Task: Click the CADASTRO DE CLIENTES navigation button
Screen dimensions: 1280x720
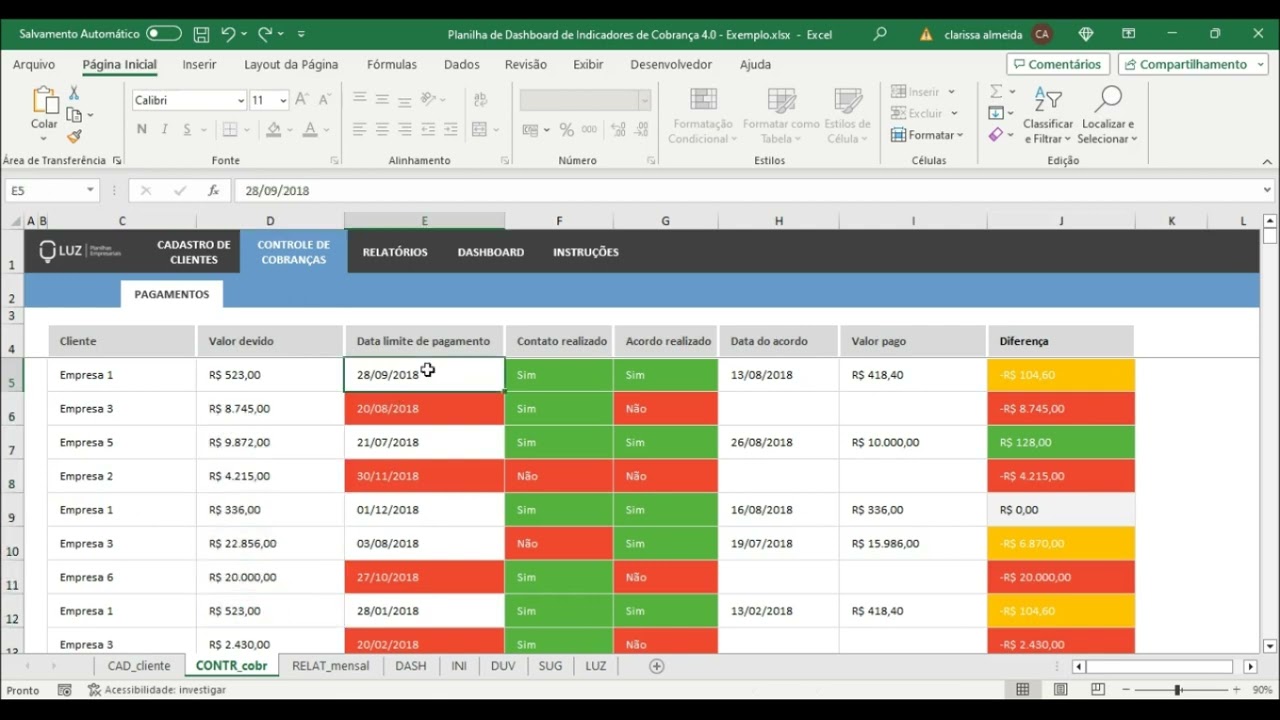Action: click(194, 252)
